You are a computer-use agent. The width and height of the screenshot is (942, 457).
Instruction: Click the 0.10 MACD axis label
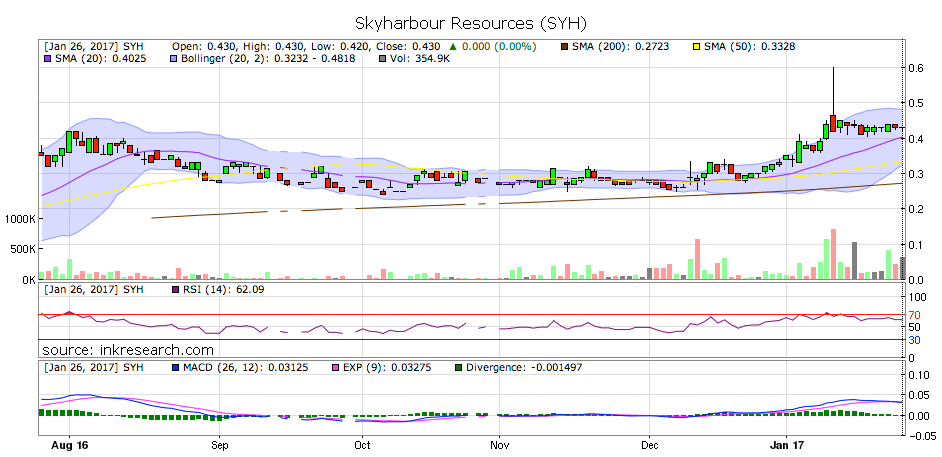[x=917, y=375]
